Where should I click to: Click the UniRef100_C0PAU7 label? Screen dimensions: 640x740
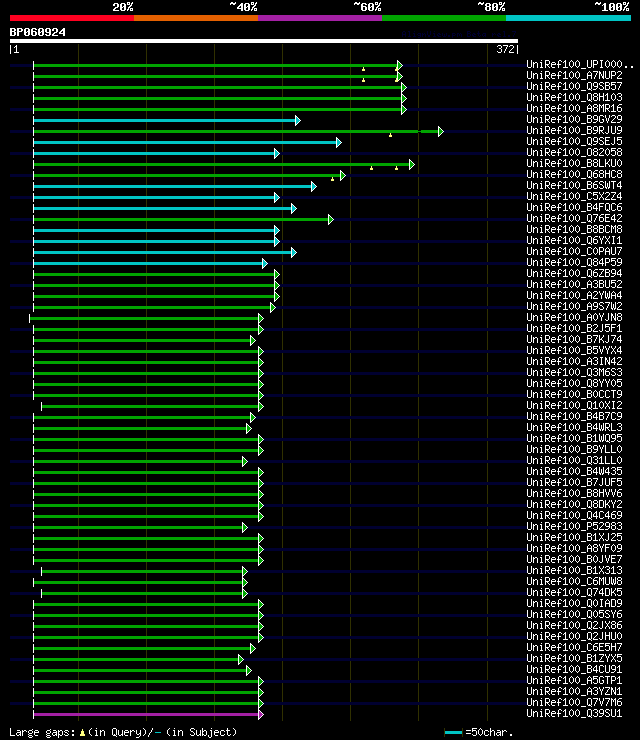tap(574, 252)
